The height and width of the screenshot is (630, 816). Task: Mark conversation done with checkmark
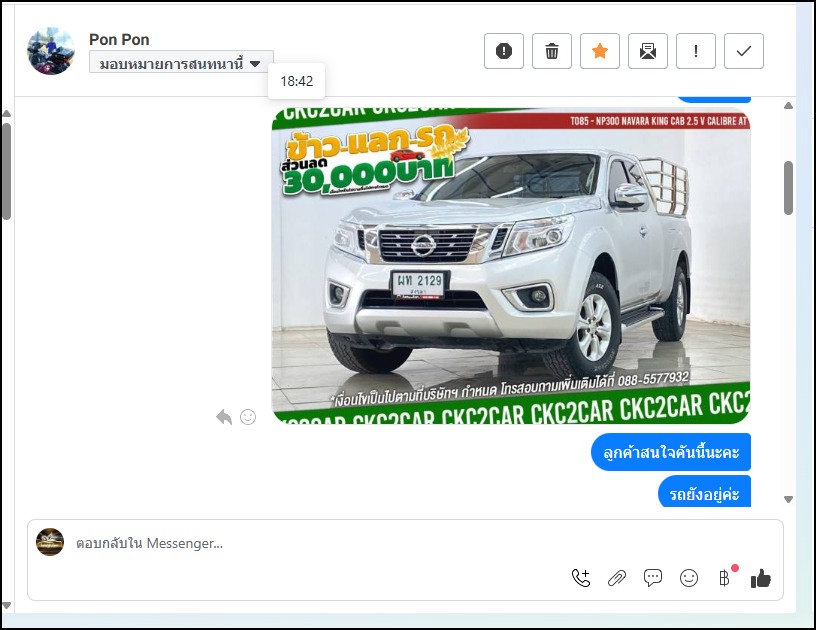click(x=744, y=51)
